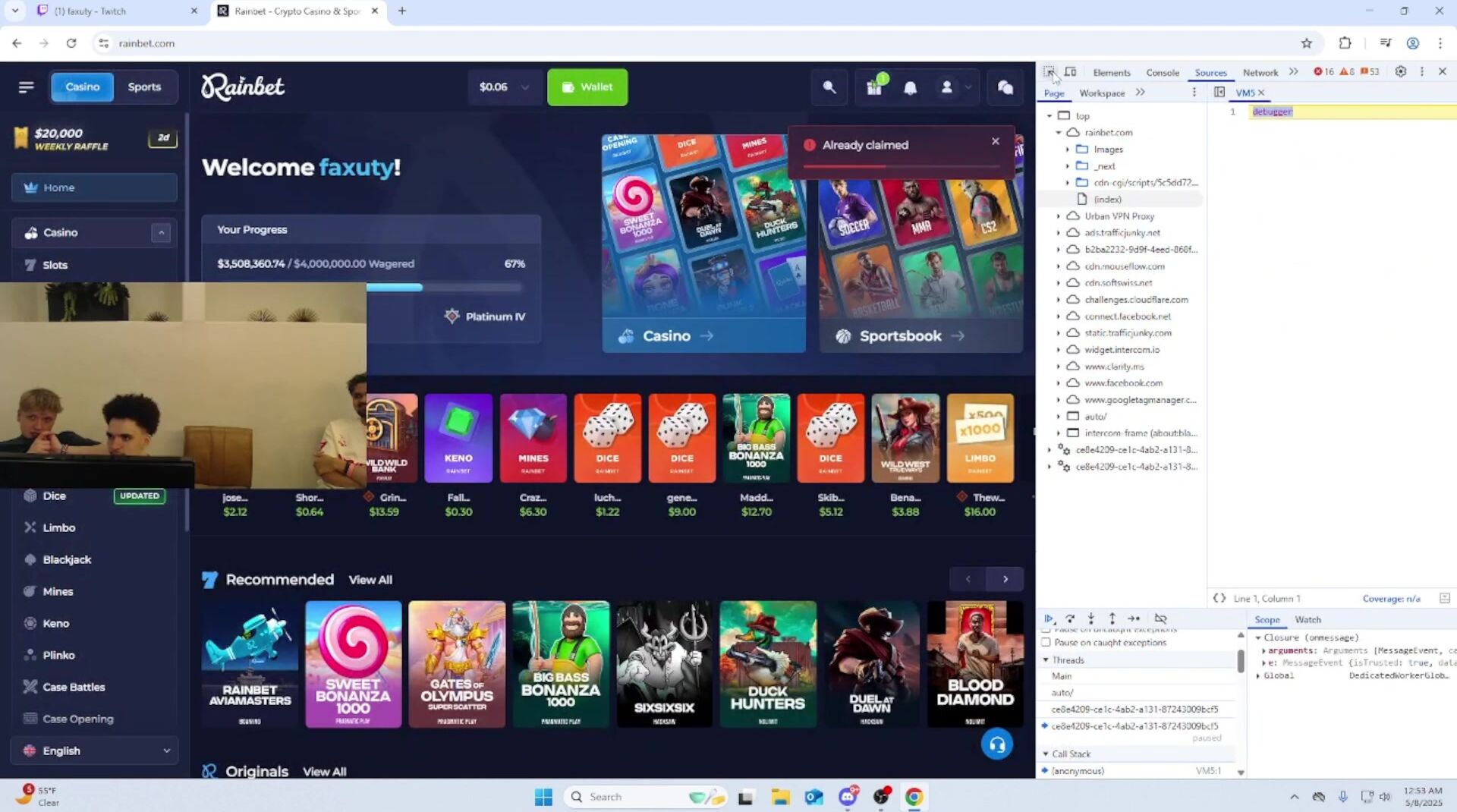Screen dimensions: 1457x812
Task: Open the Windows Start menu
Action: (543, 797)
